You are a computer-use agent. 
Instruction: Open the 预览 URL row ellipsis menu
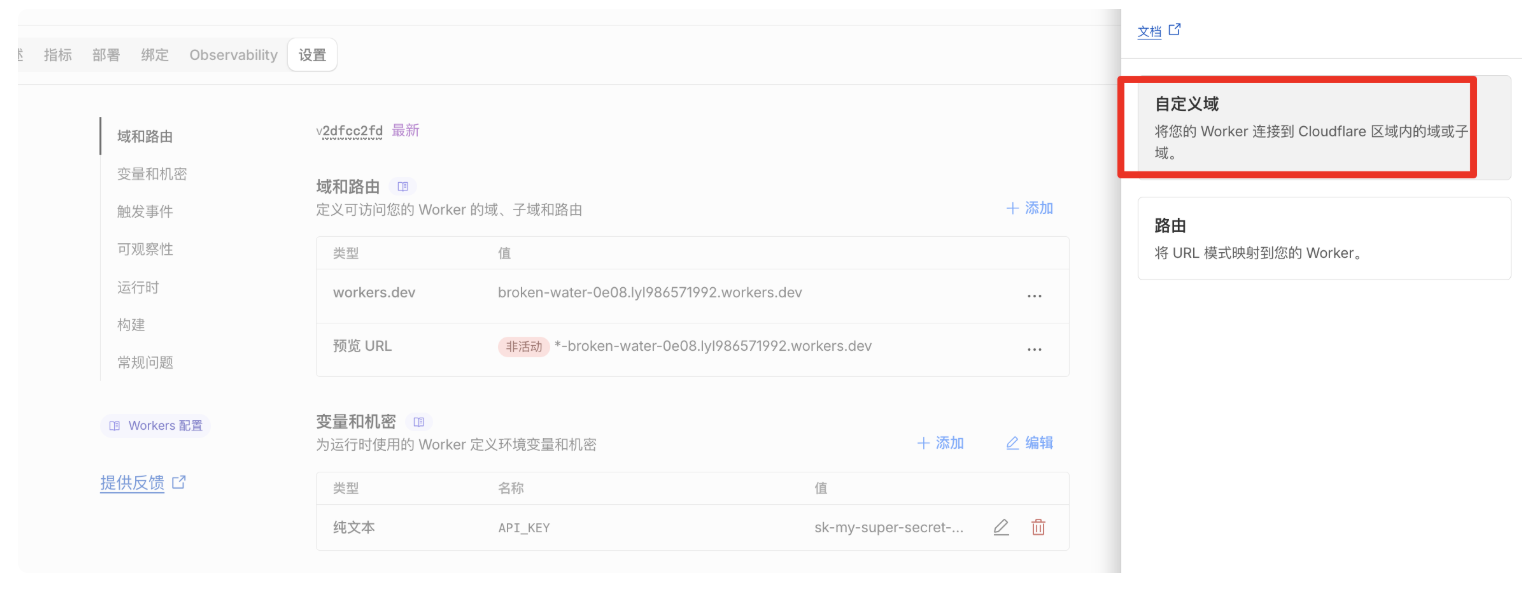1034,349
